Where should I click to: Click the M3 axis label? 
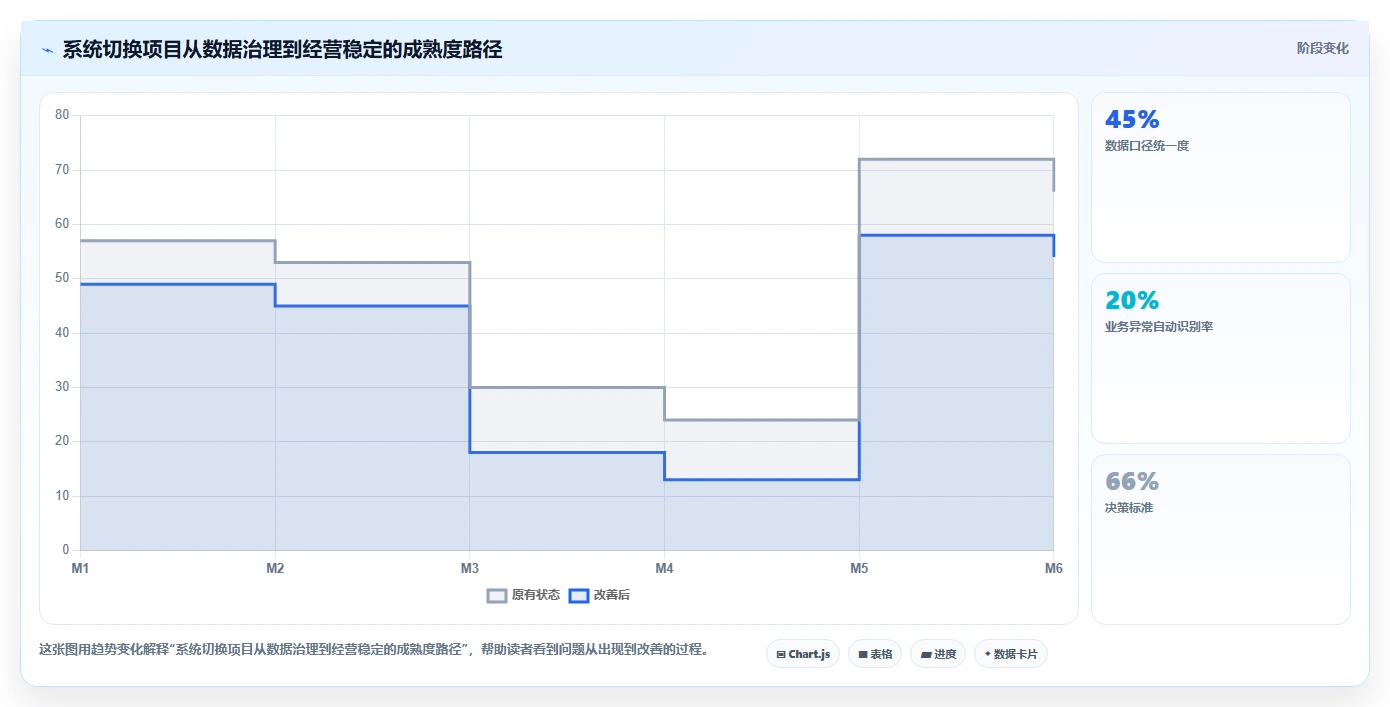point(469,569)
